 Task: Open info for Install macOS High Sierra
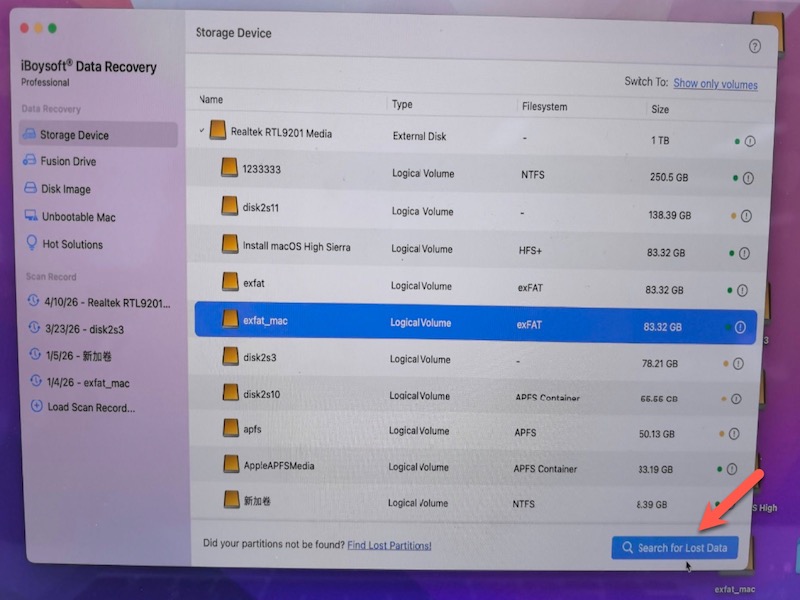click(745, 254)
